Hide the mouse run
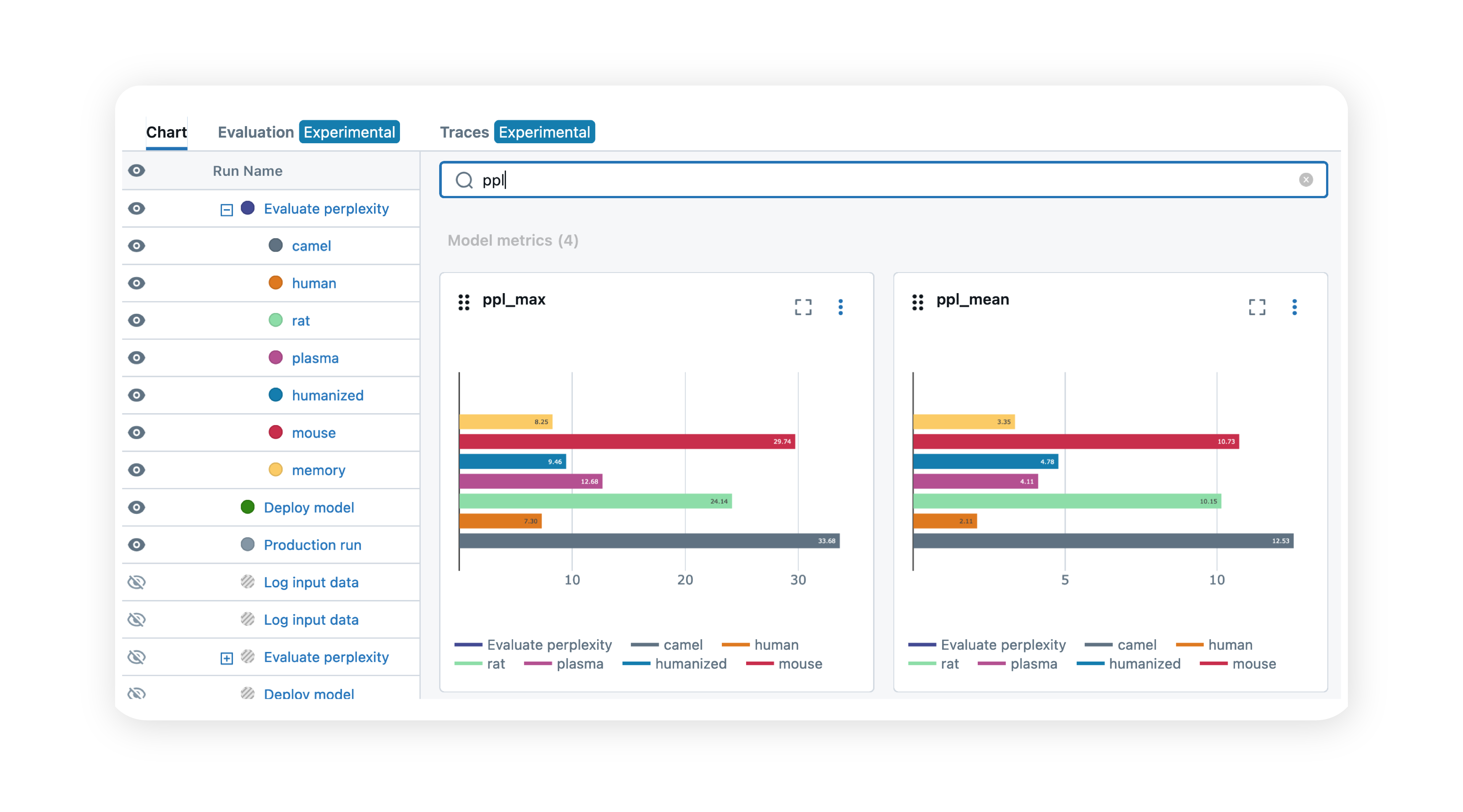1463x812 pixels. [136, 433]
